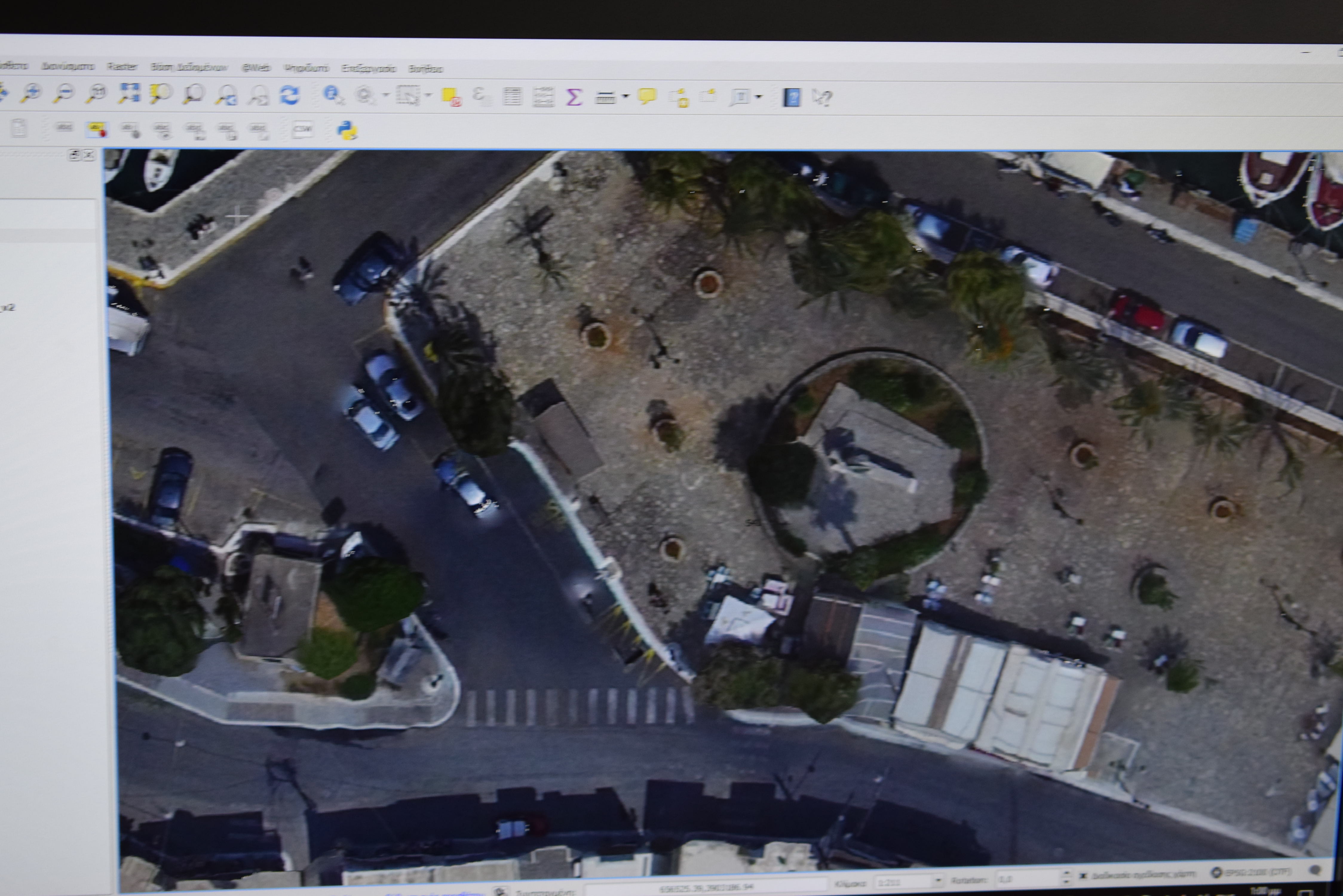
Task: Select the Zoom In magnifier tool
Action: [30, 93]
